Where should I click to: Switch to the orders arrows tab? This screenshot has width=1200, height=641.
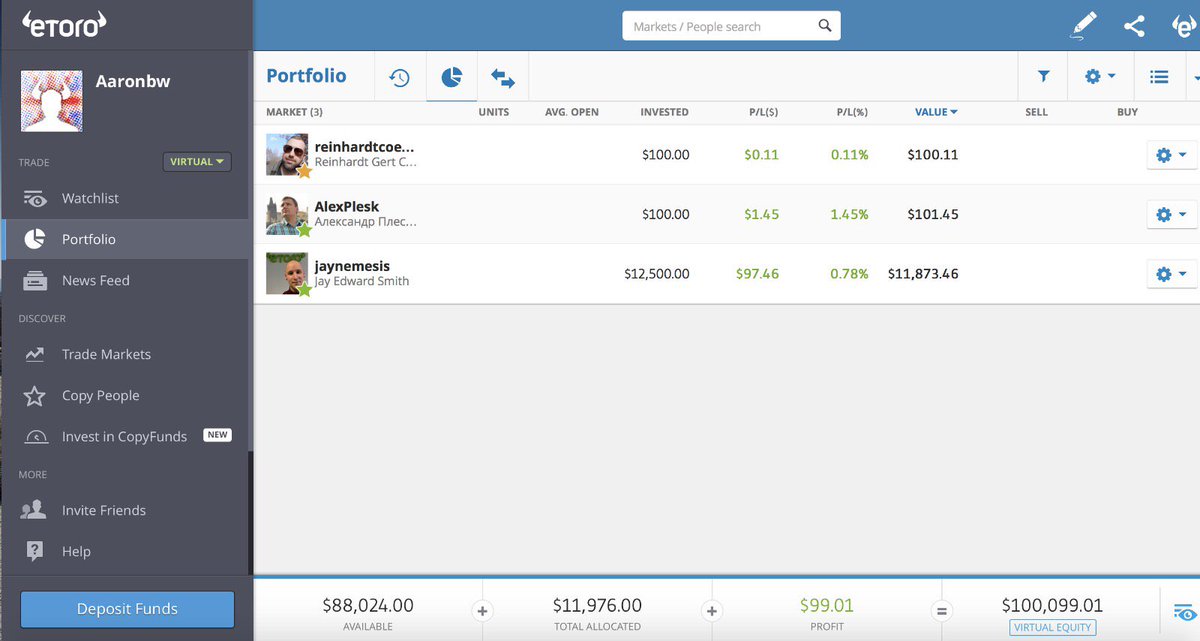(x=503, y=78)
